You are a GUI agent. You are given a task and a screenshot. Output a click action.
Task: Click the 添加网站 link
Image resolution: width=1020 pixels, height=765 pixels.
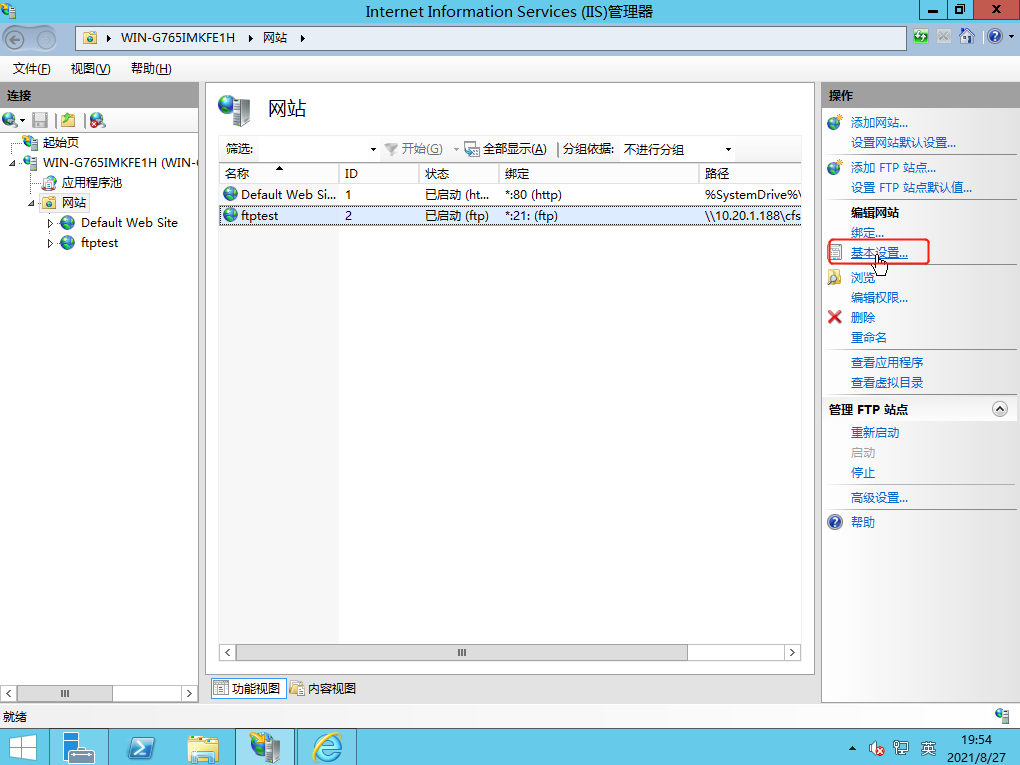click(879, 122)
